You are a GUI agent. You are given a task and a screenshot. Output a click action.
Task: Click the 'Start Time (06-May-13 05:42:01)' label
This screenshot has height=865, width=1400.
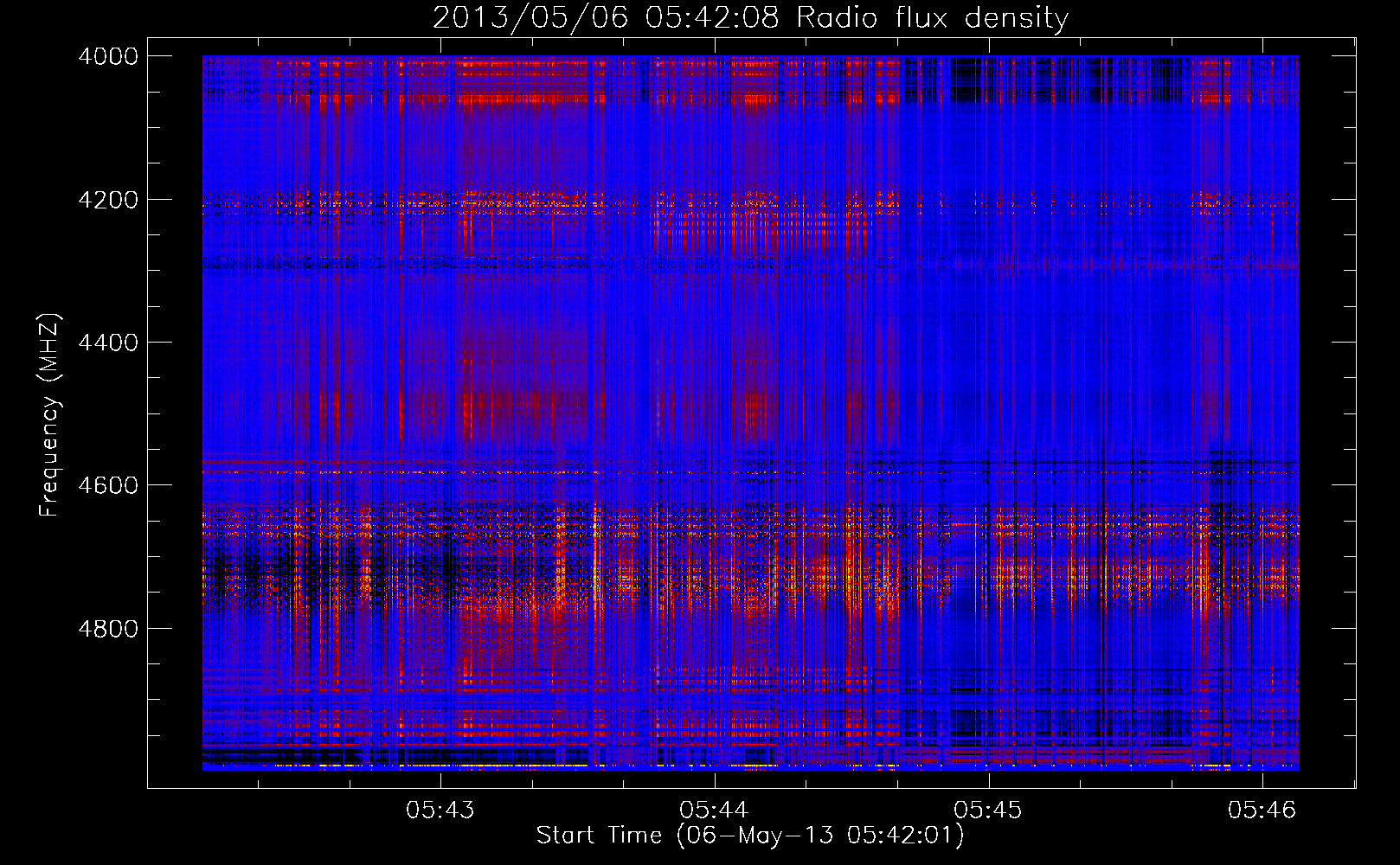click(750, 836)
